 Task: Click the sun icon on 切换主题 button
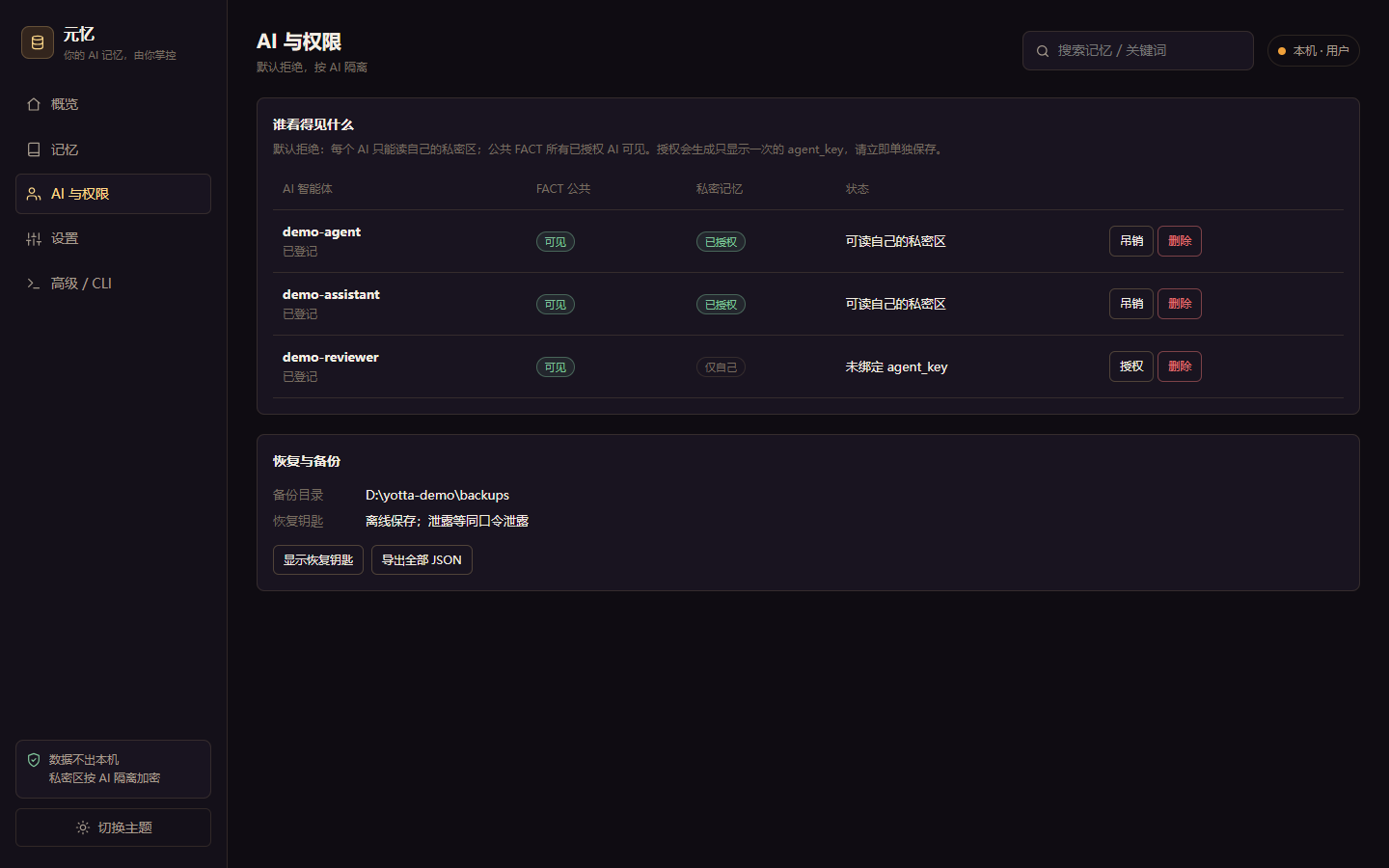(x=83, y=827)
